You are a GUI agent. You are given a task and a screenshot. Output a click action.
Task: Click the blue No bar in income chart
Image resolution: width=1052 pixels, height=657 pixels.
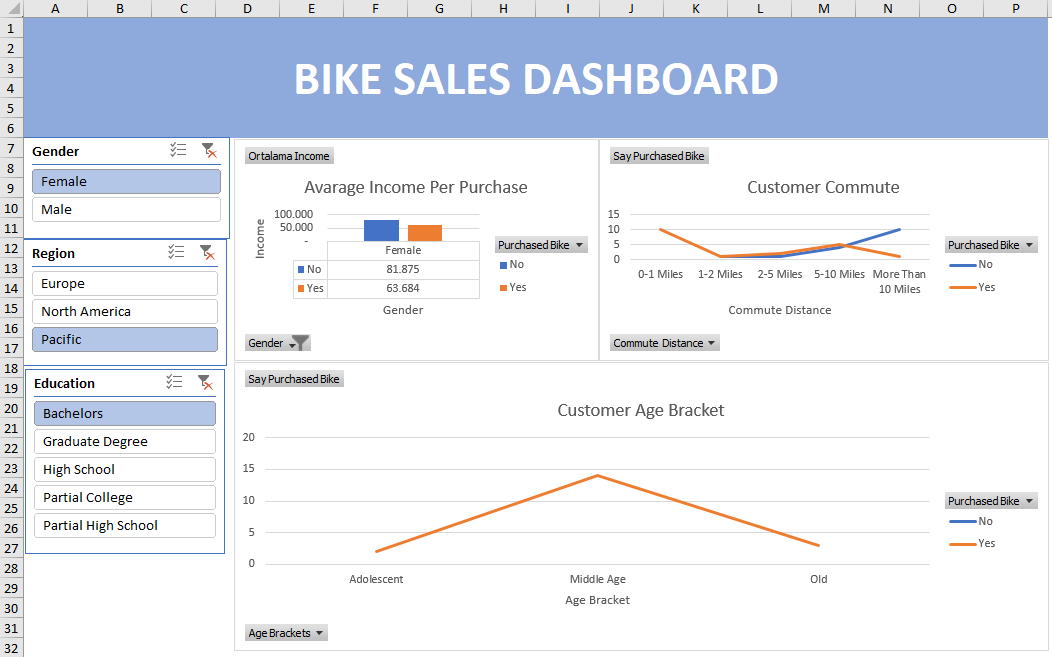[x=381, y=230]
